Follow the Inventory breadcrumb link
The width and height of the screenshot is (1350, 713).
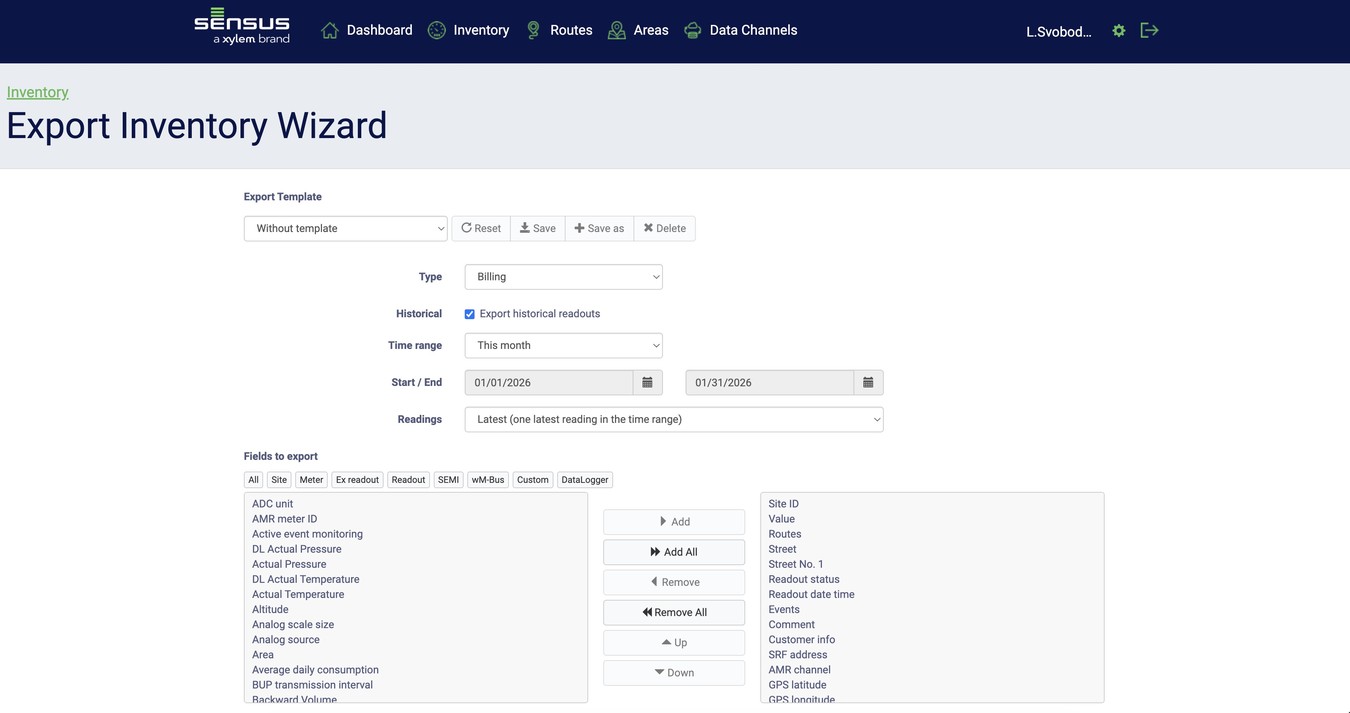coord(38,92)
